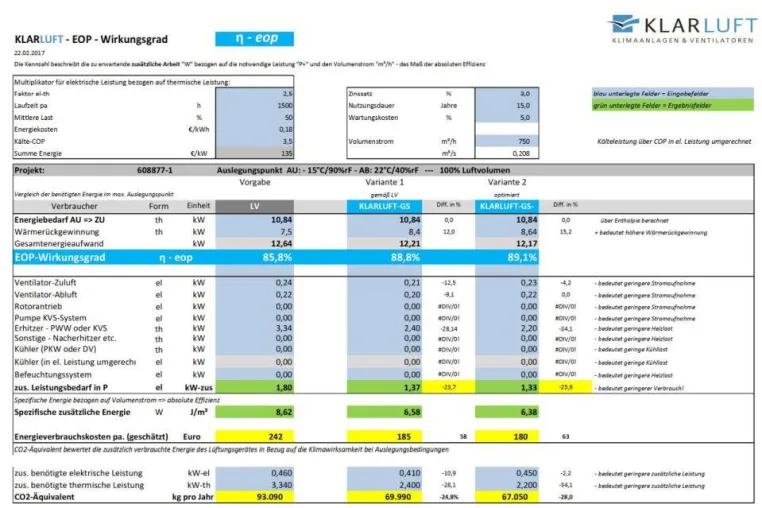Select the Energiekosten input value 0,18
This screenshot has width=762, height=508.
[255, 129]
